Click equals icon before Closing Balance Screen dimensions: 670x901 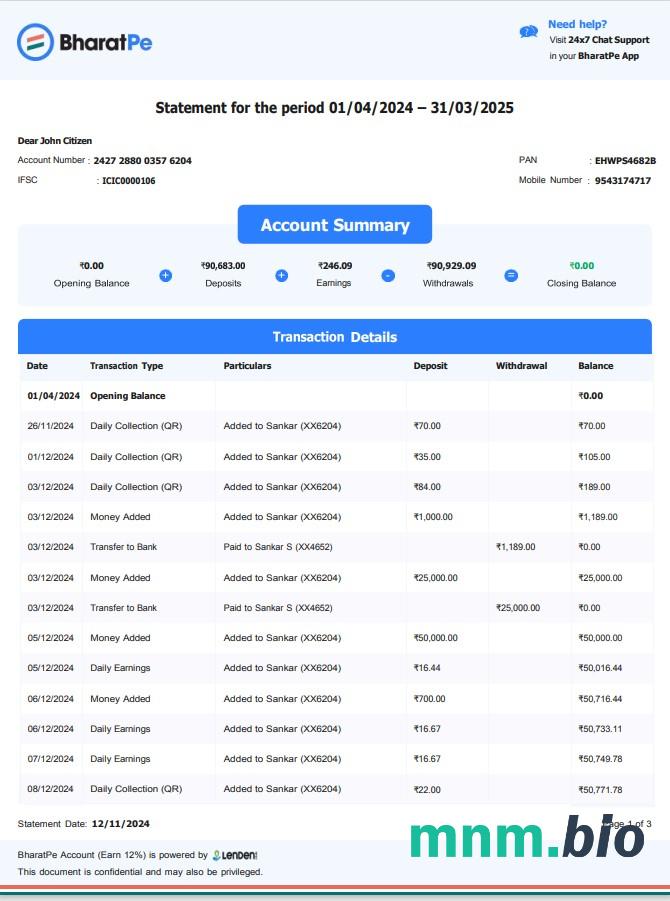(x=511, y=275)
